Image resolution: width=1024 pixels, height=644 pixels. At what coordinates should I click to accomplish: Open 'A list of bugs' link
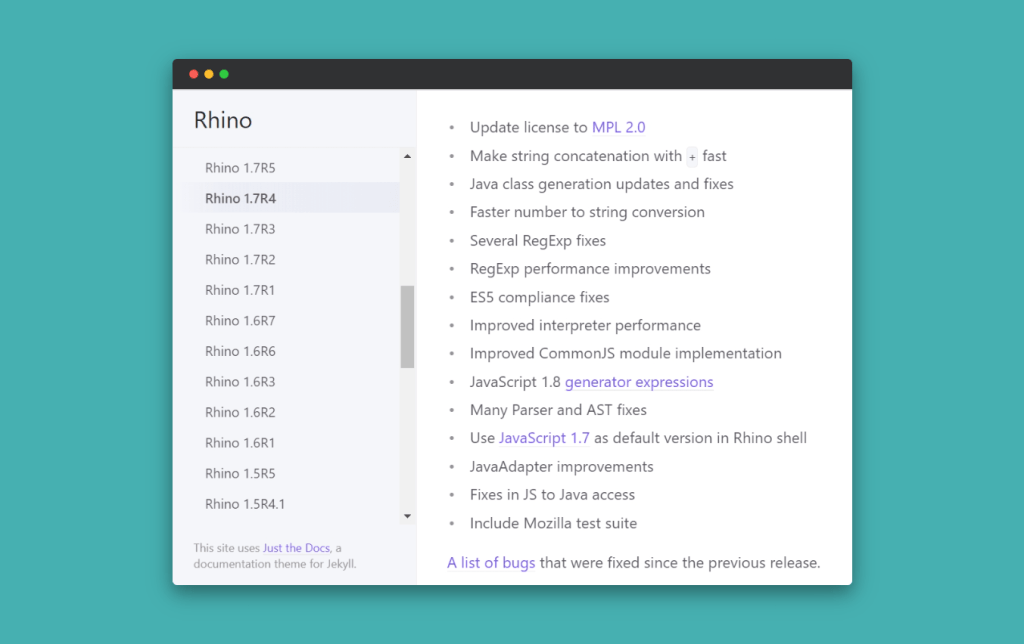(x=491, y=563)
